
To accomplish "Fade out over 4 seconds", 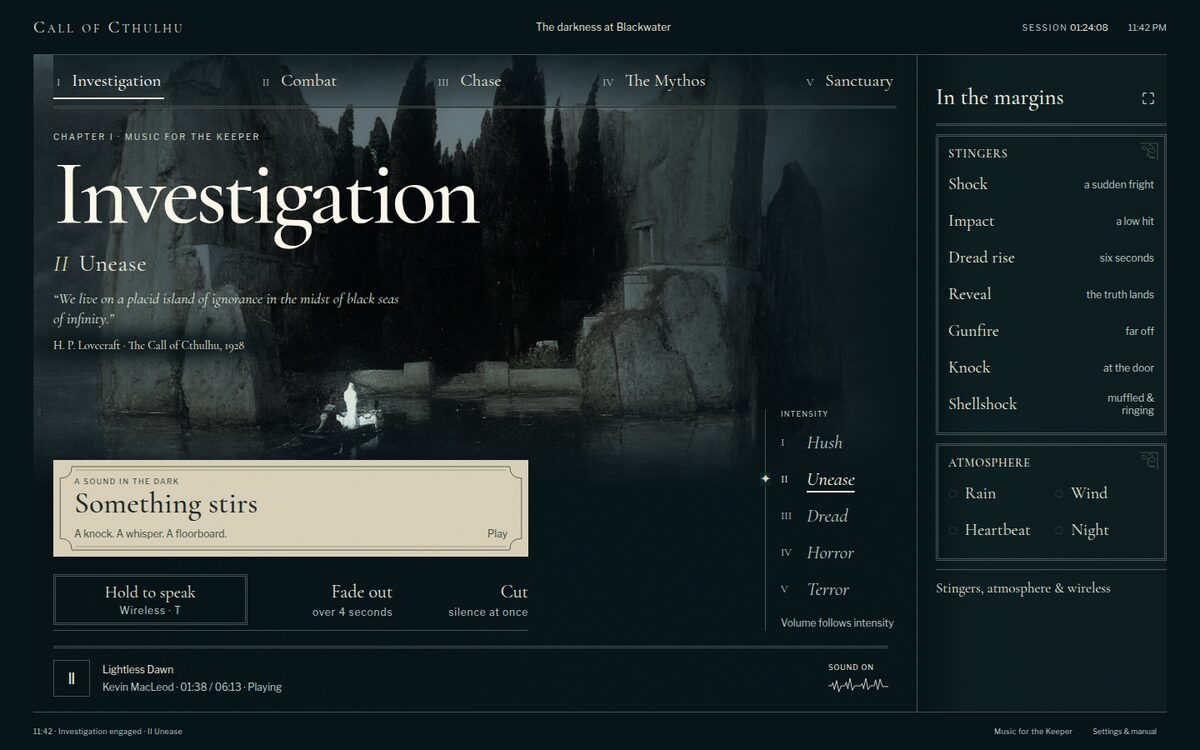I will point(352,600).
